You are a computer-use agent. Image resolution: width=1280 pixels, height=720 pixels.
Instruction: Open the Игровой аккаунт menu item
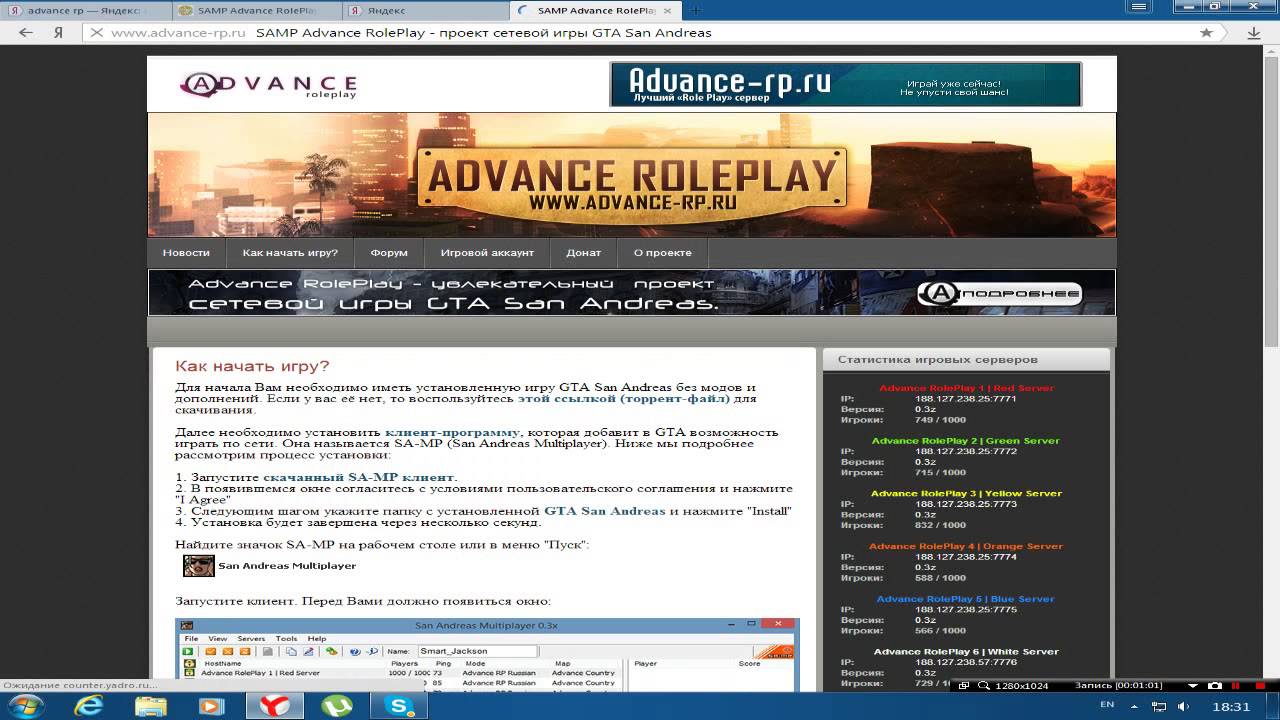pyautogui.click(x=487, y=253)
